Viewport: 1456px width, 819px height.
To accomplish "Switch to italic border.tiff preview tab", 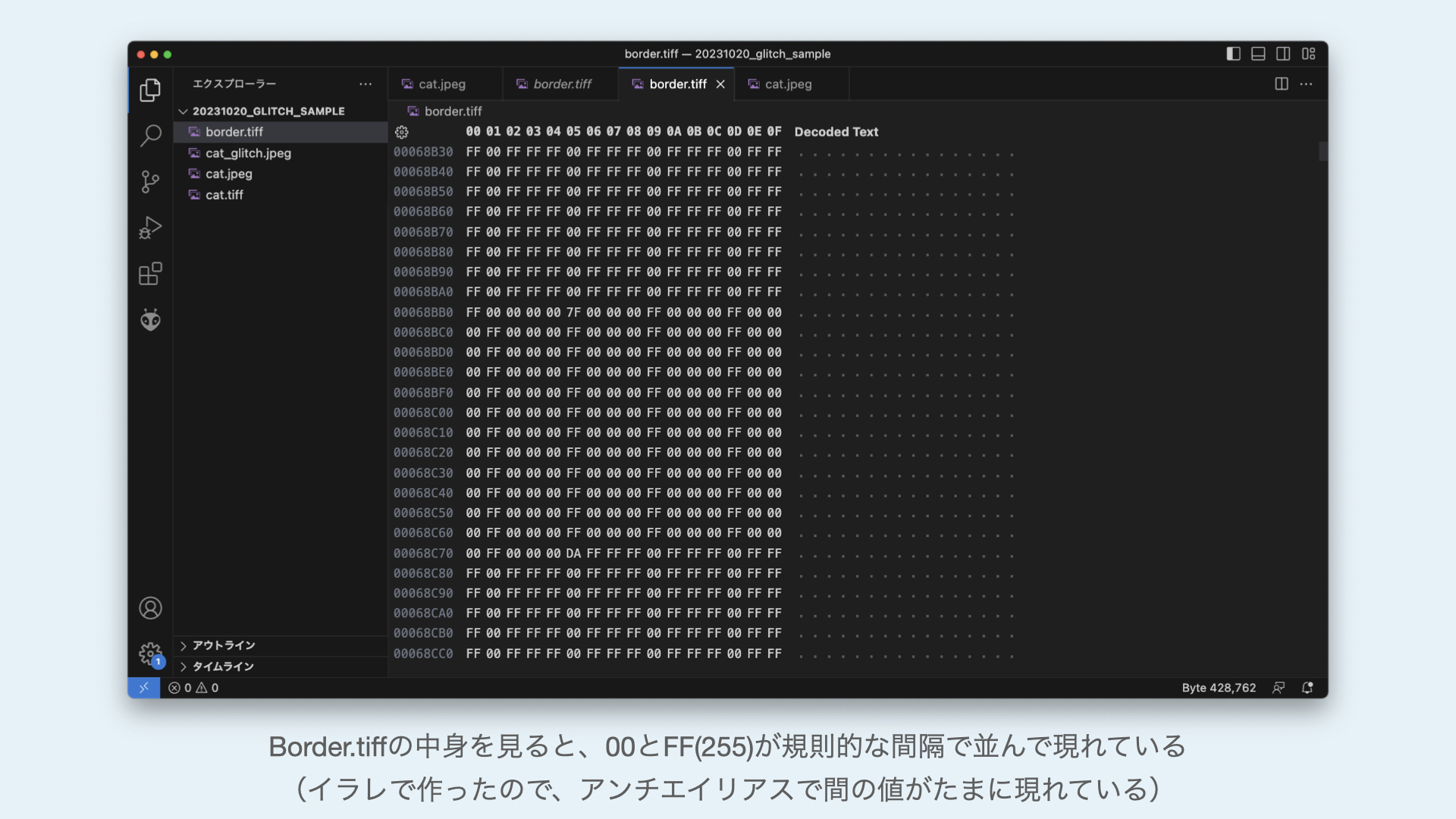I will click(562, 84).
